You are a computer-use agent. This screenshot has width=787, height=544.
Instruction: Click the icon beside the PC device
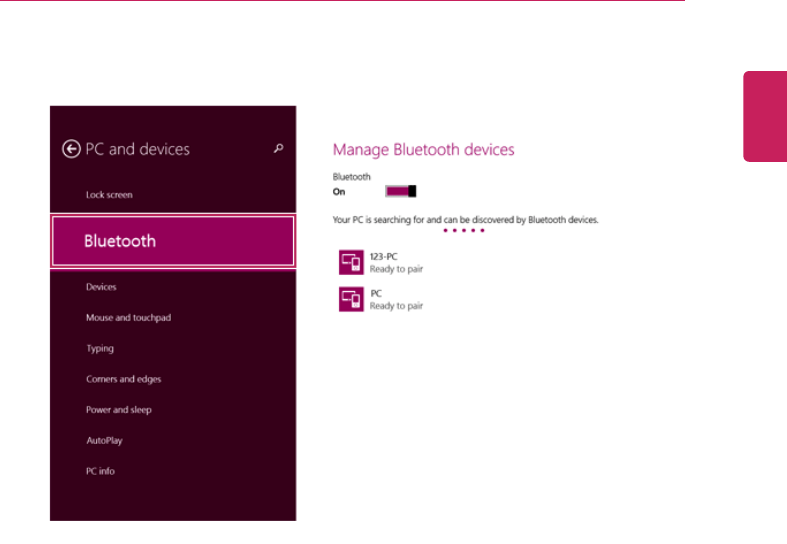pos(351,299)
